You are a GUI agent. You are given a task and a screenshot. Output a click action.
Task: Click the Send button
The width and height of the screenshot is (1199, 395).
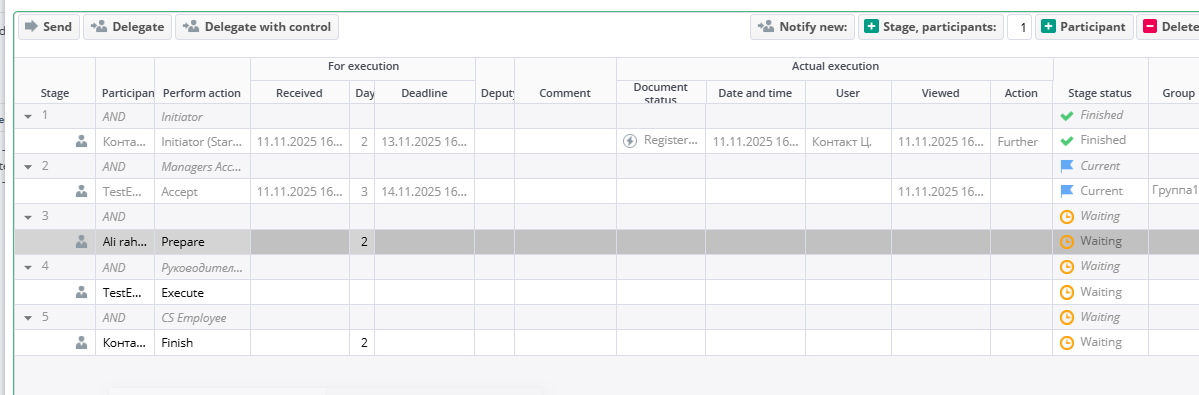[x=49, y=27]
